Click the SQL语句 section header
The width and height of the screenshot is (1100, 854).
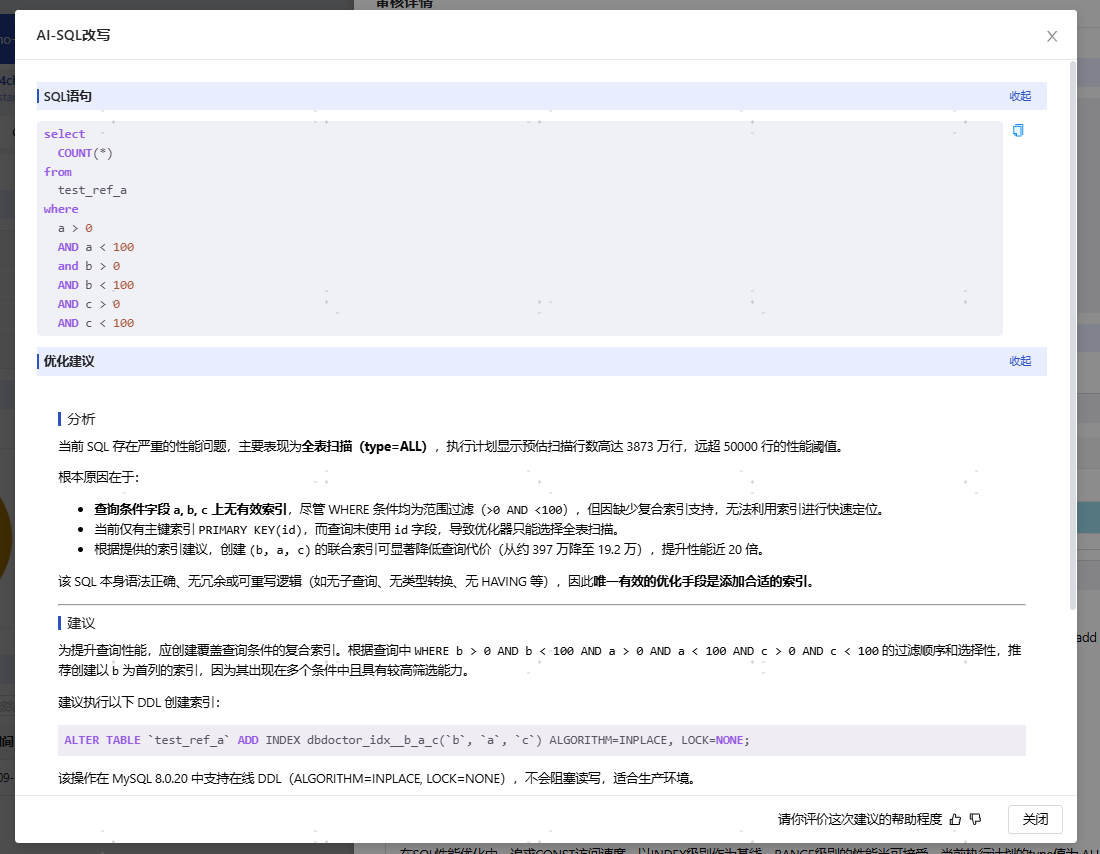tap(68, 96)
